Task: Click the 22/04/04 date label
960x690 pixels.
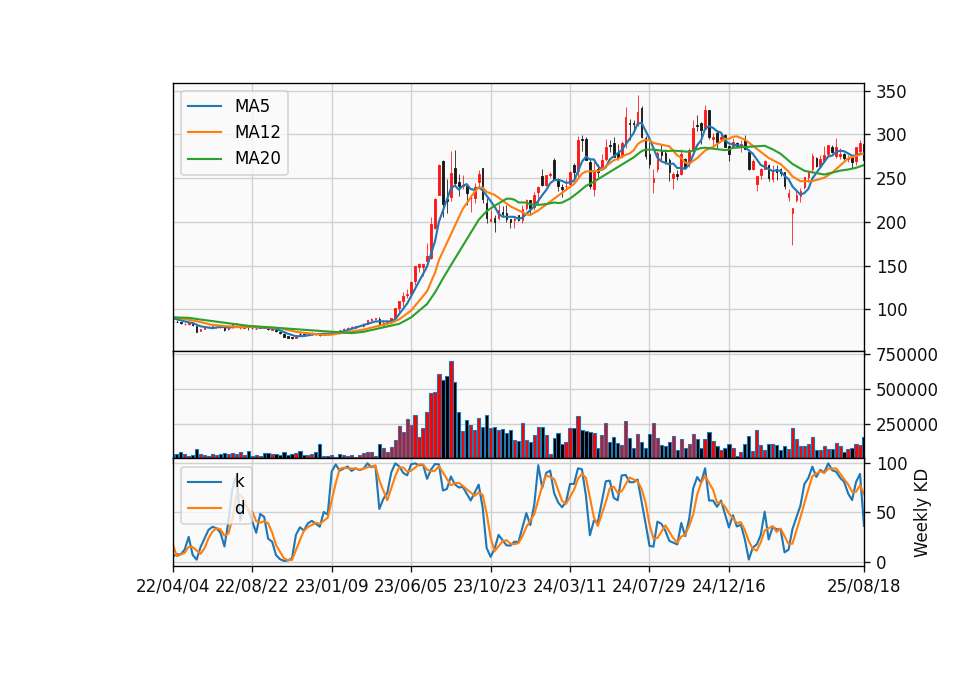Action: coord(173,586)
